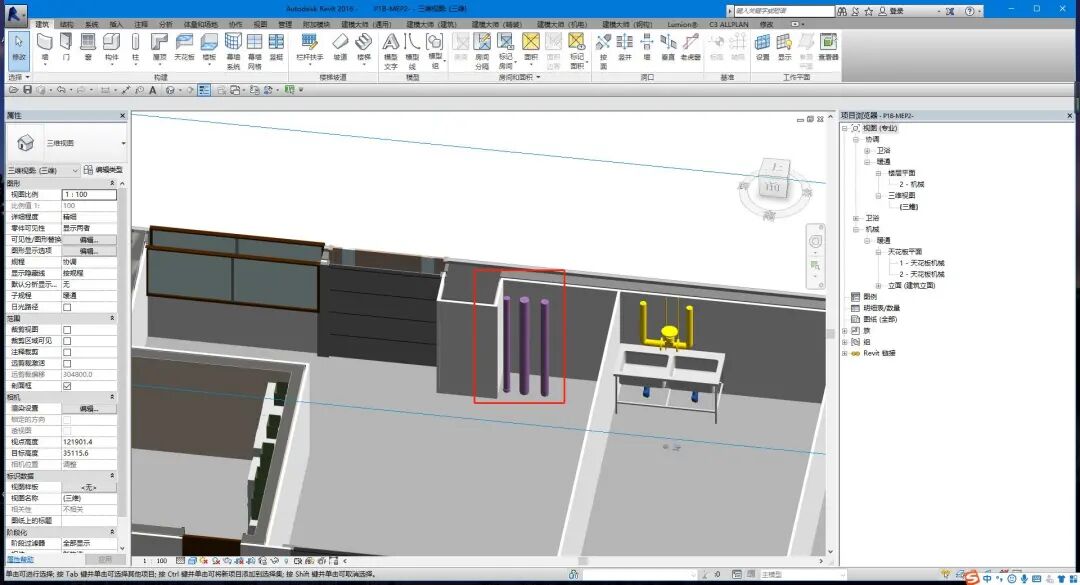Screen dimensions: 1080x585
Task: Select the 窗 (Window) tool
Action: pos(88,47)
